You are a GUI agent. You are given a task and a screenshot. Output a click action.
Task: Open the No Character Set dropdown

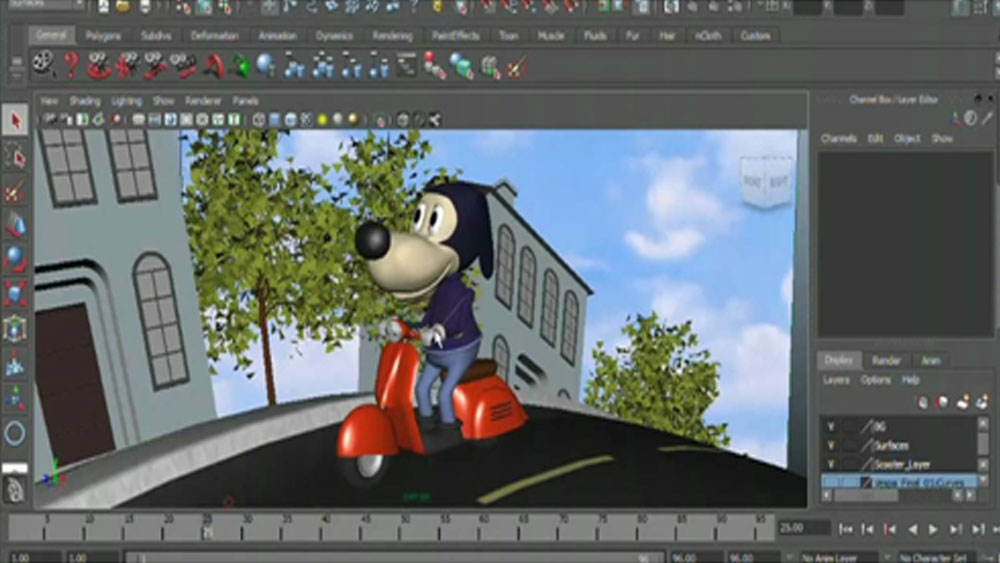[x=936, y=557]
